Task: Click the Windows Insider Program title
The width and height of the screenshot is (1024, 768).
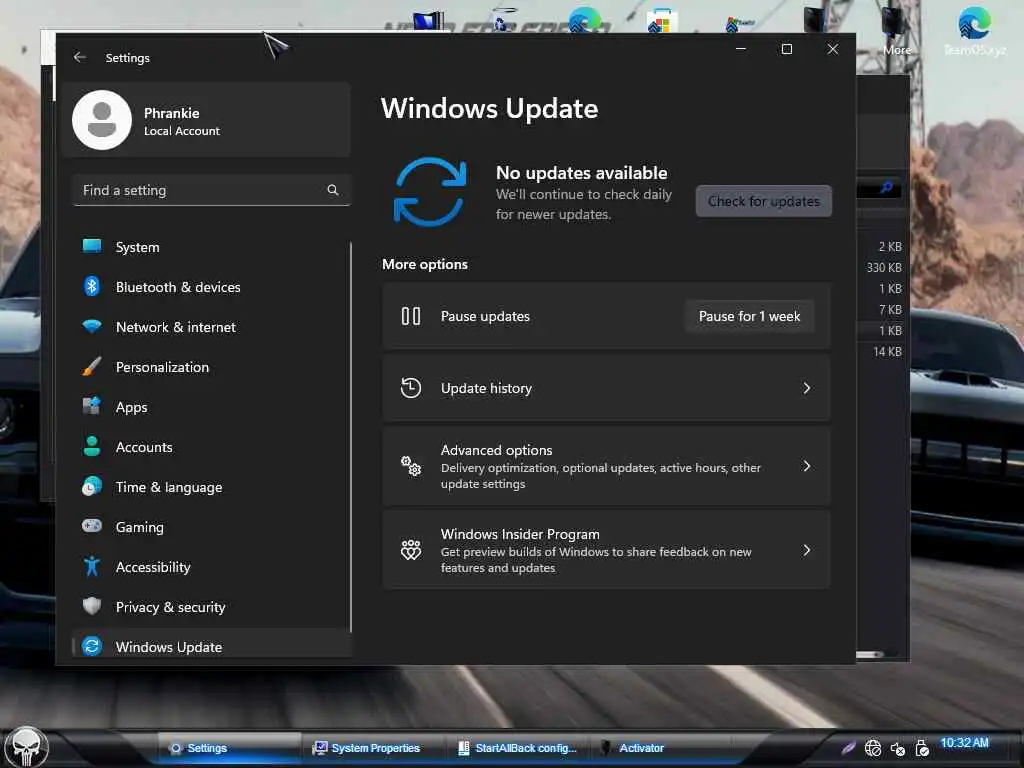Action: (x=520, y=534)
